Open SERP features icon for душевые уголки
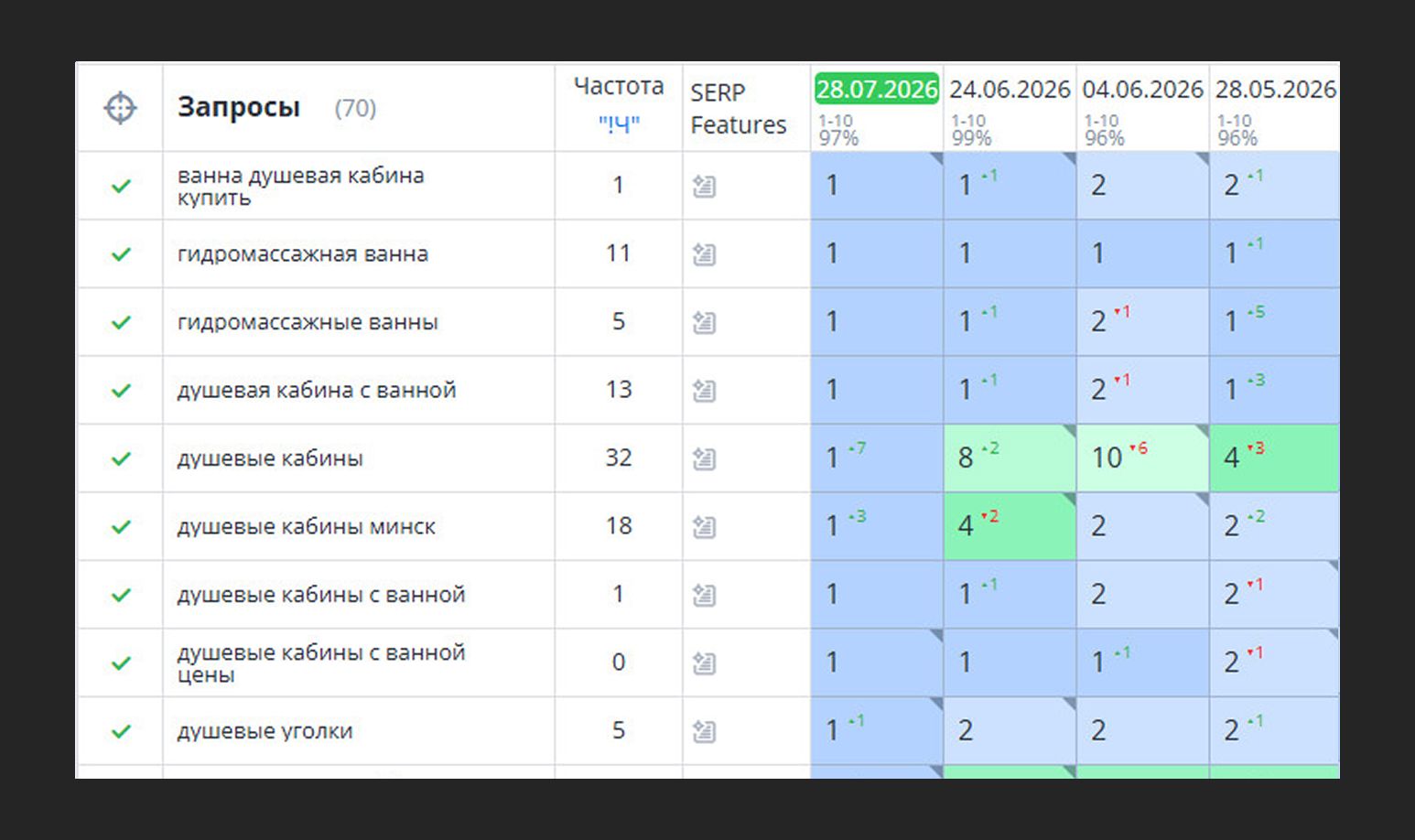The width and height of the screenshot is (1415, 840). (704, 731)
